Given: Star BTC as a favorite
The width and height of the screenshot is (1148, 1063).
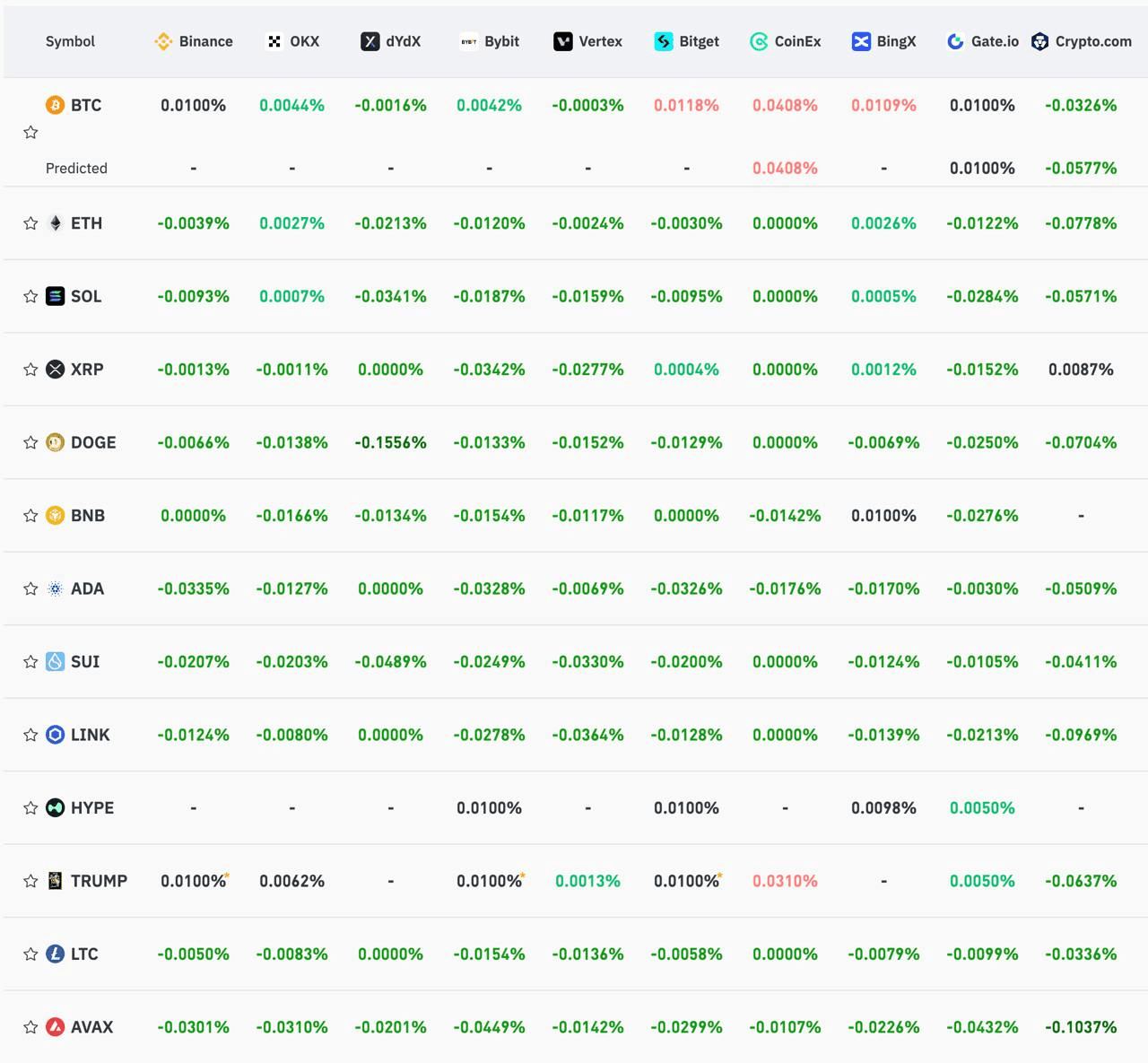Looking at the screenshot, I should coord(30,133).
